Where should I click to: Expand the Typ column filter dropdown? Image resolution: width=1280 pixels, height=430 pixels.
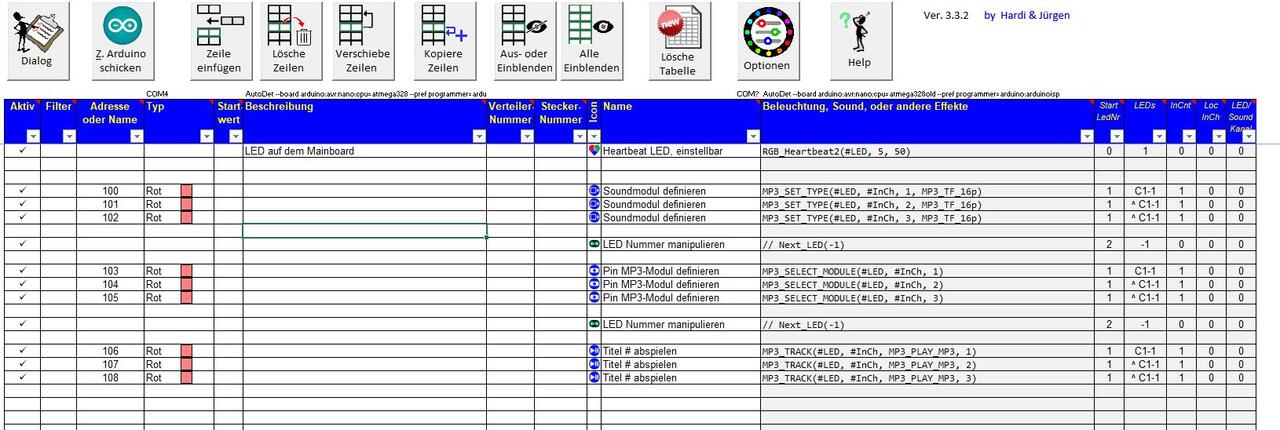(x=206, y=136)
